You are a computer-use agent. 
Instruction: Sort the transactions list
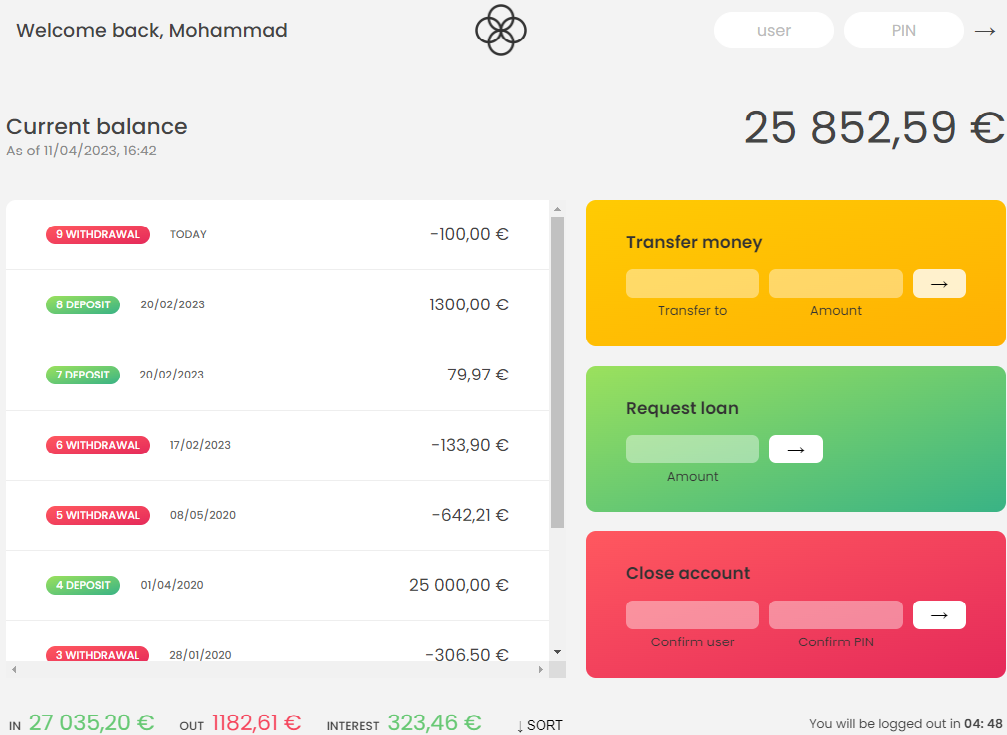[540, 725]
